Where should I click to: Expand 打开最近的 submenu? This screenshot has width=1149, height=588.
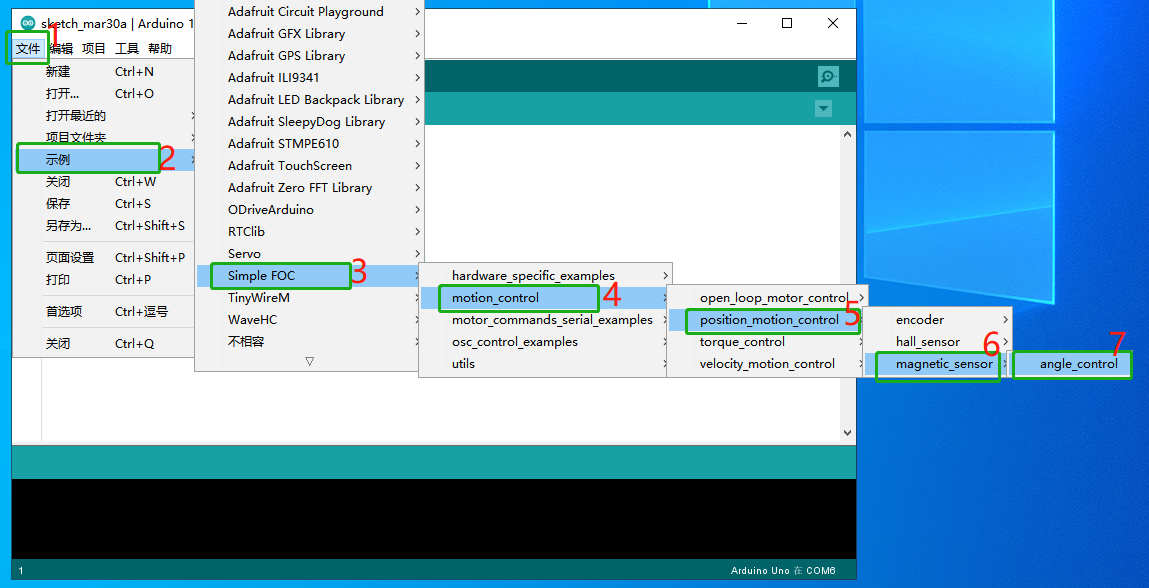[x=103, y=116]
